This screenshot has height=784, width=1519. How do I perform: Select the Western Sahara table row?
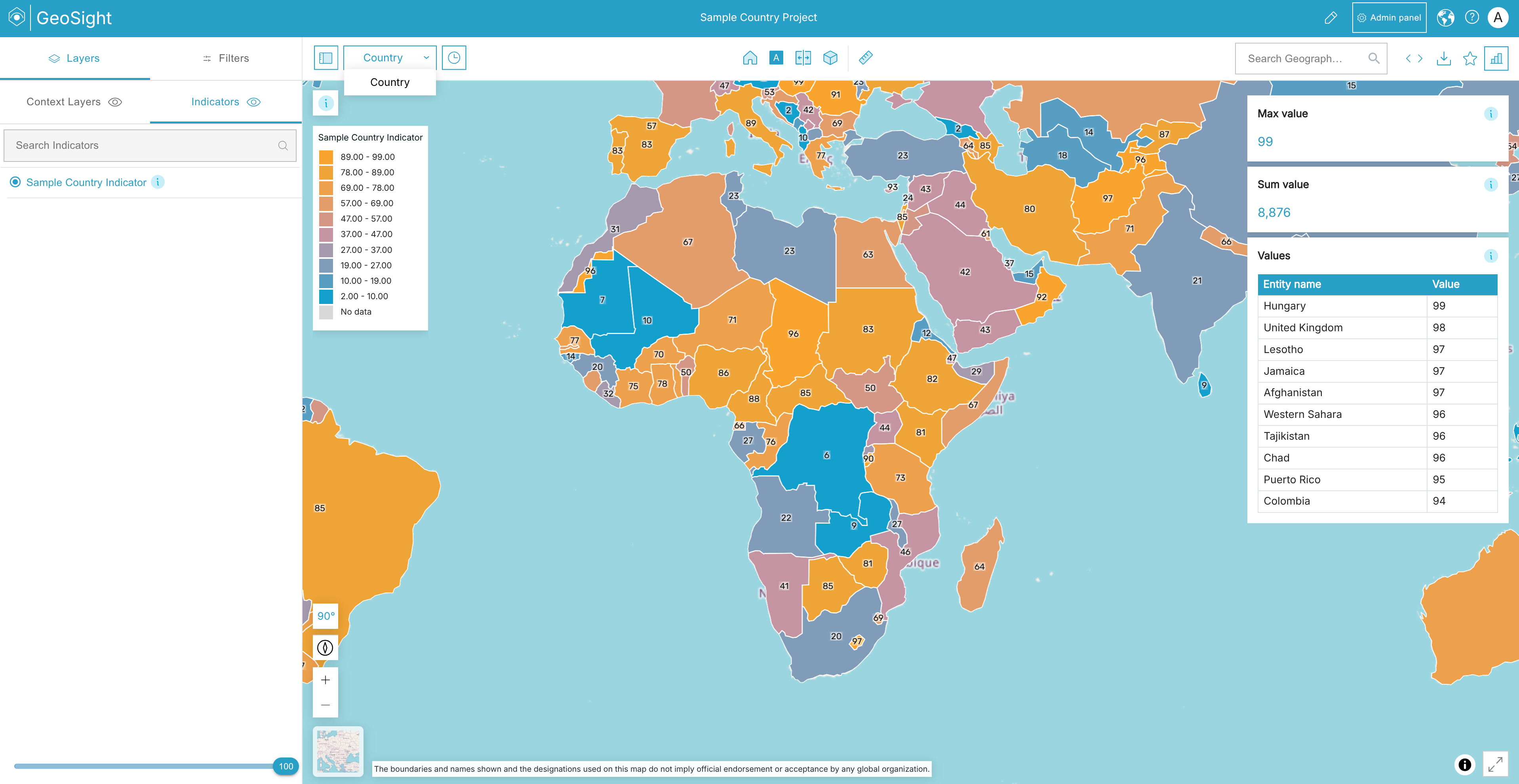click(x=1378, y=414)
